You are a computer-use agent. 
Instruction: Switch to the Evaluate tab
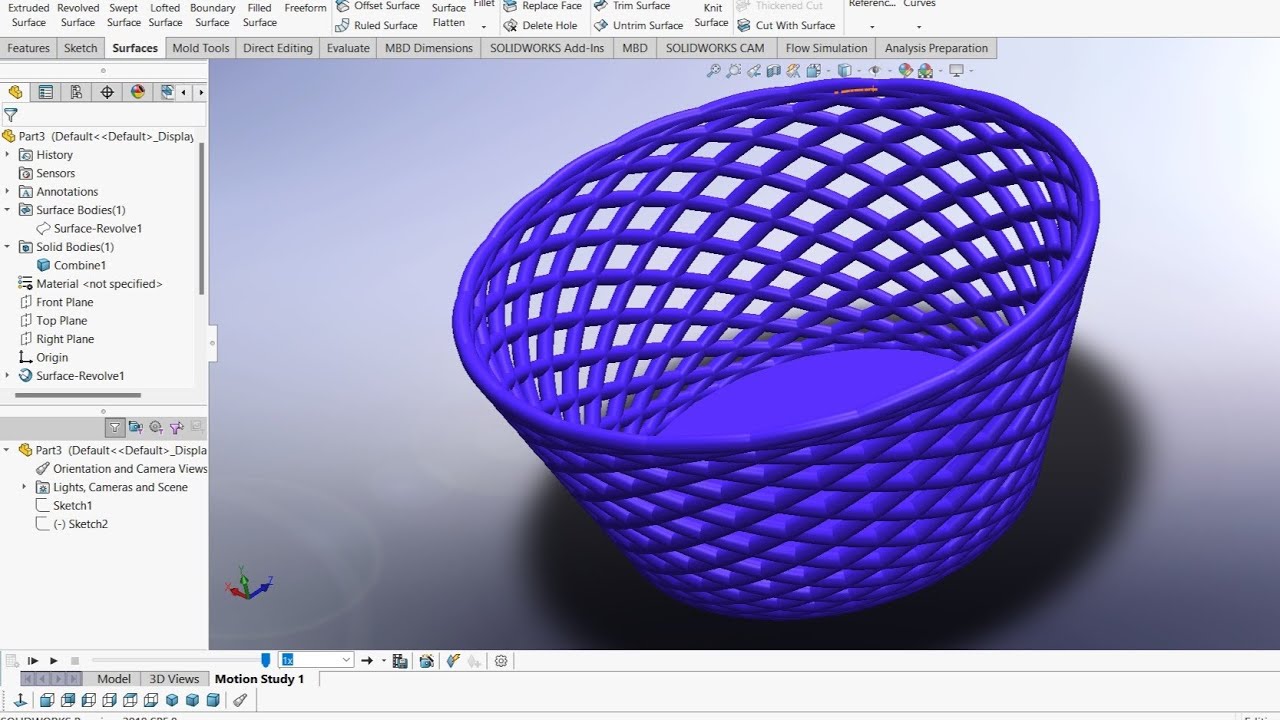[x=348, y=48]
